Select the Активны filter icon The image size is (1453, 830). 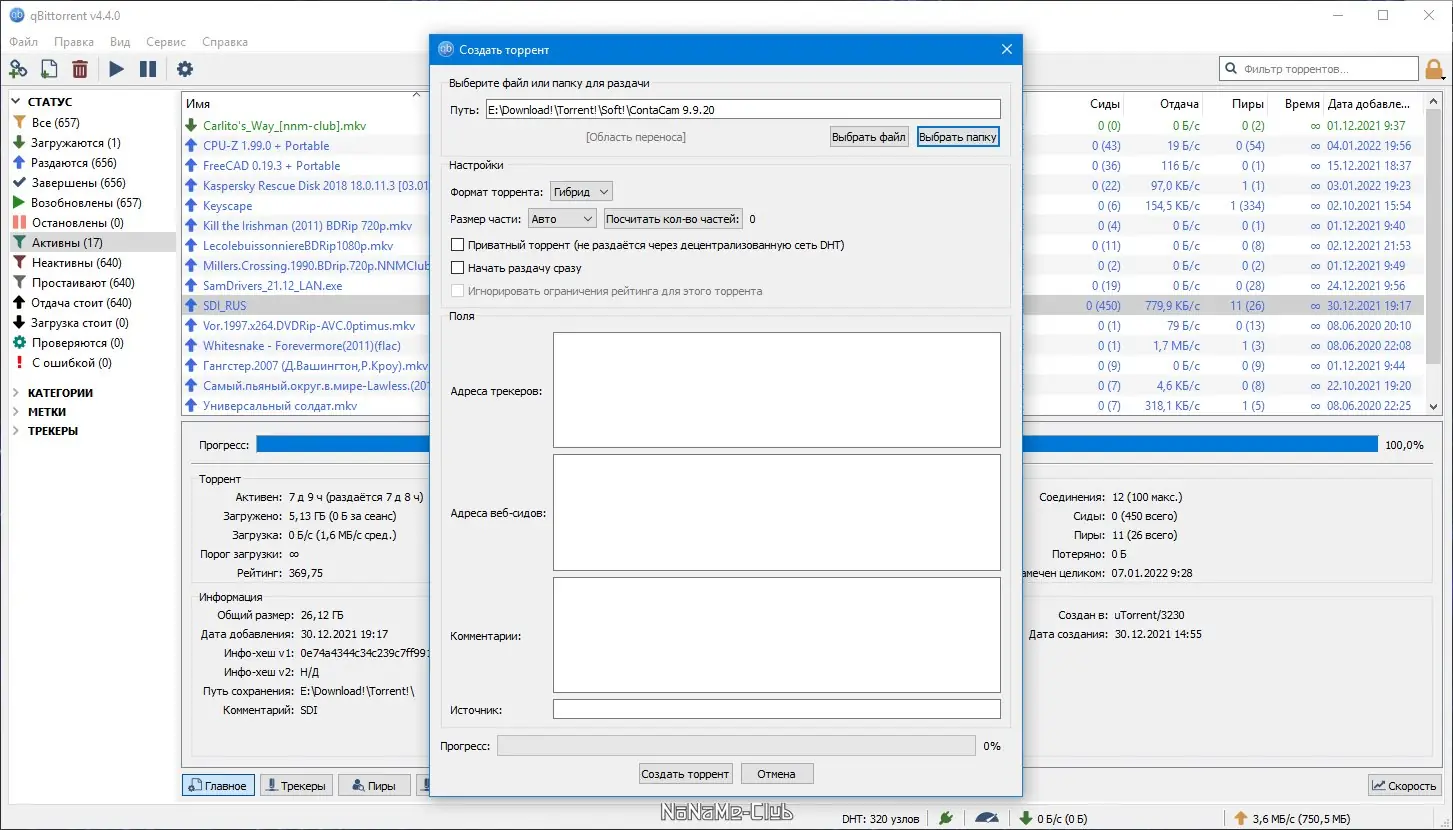click(19, 243)
